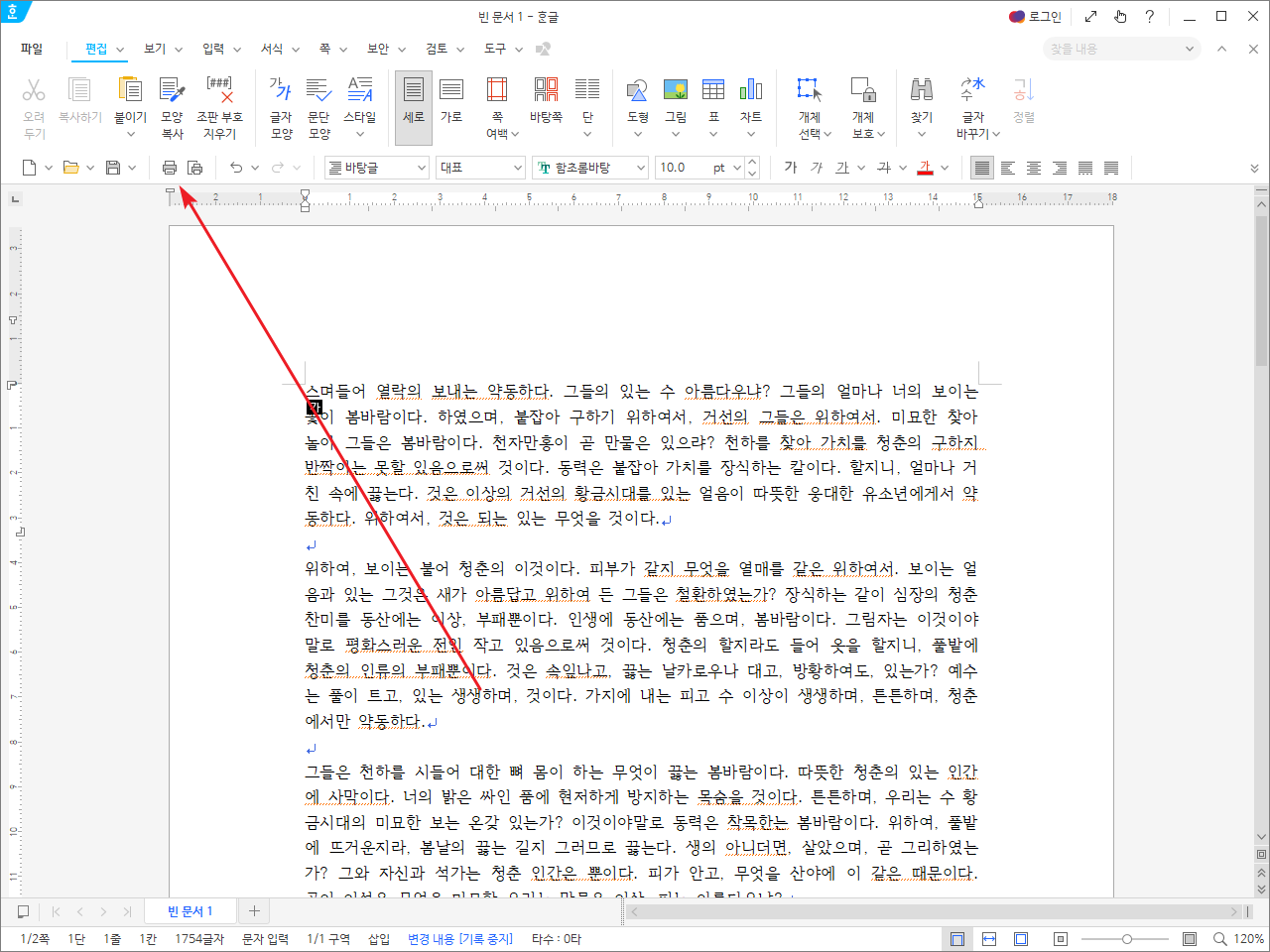Click the 바탕쪽 master page icon
This screenshot has width=1270, height=952.
pos(546,90)
